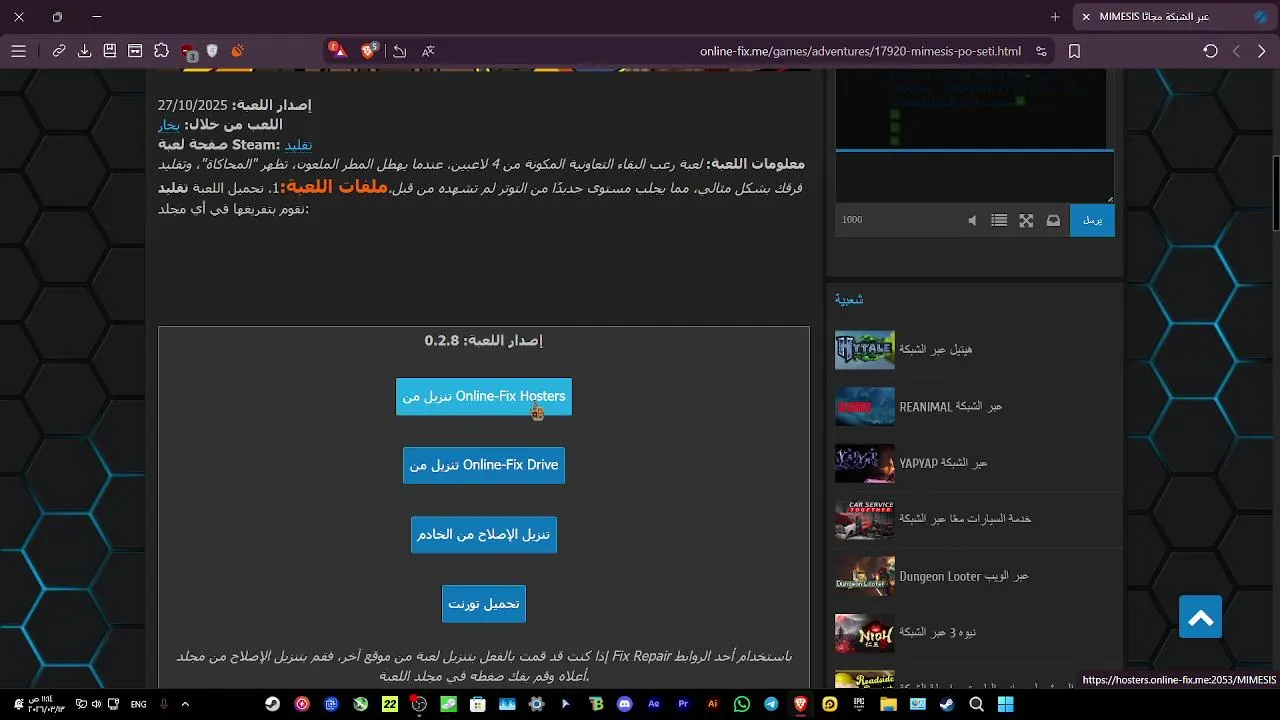
Task: Click the Nioh game thumbnail
Action: (x=865, y=633)
